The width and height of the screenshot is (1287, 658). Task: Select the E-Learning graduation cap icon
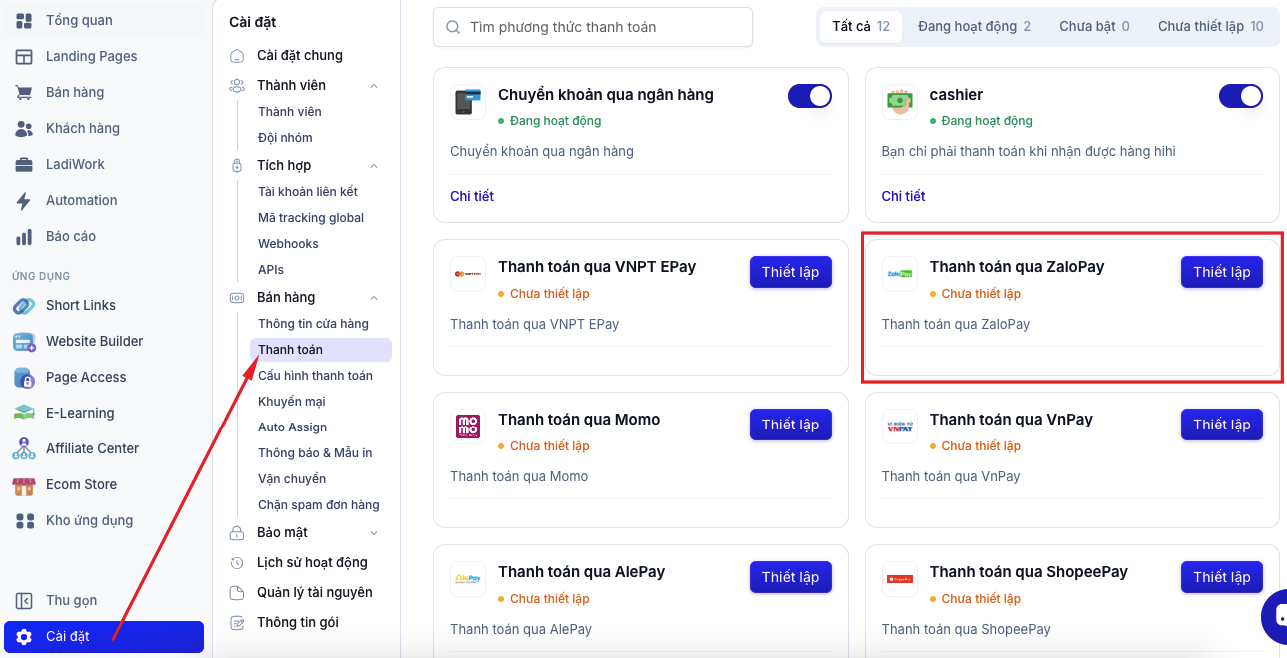24,413
